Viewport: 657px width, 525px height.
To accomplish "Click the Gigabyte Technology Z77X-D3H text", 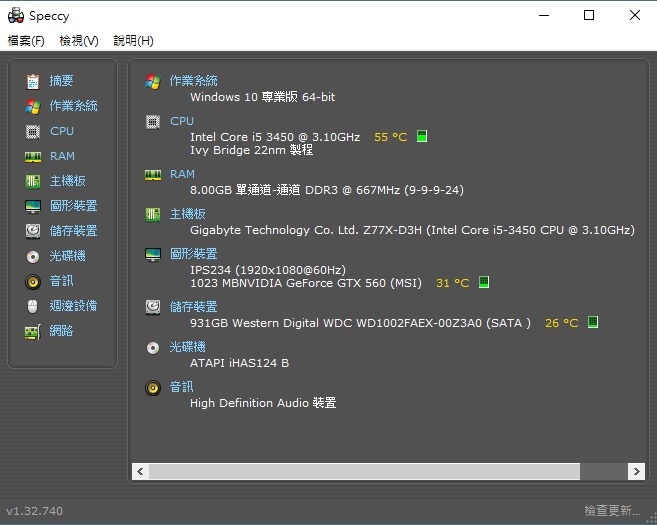I will 412,230.
